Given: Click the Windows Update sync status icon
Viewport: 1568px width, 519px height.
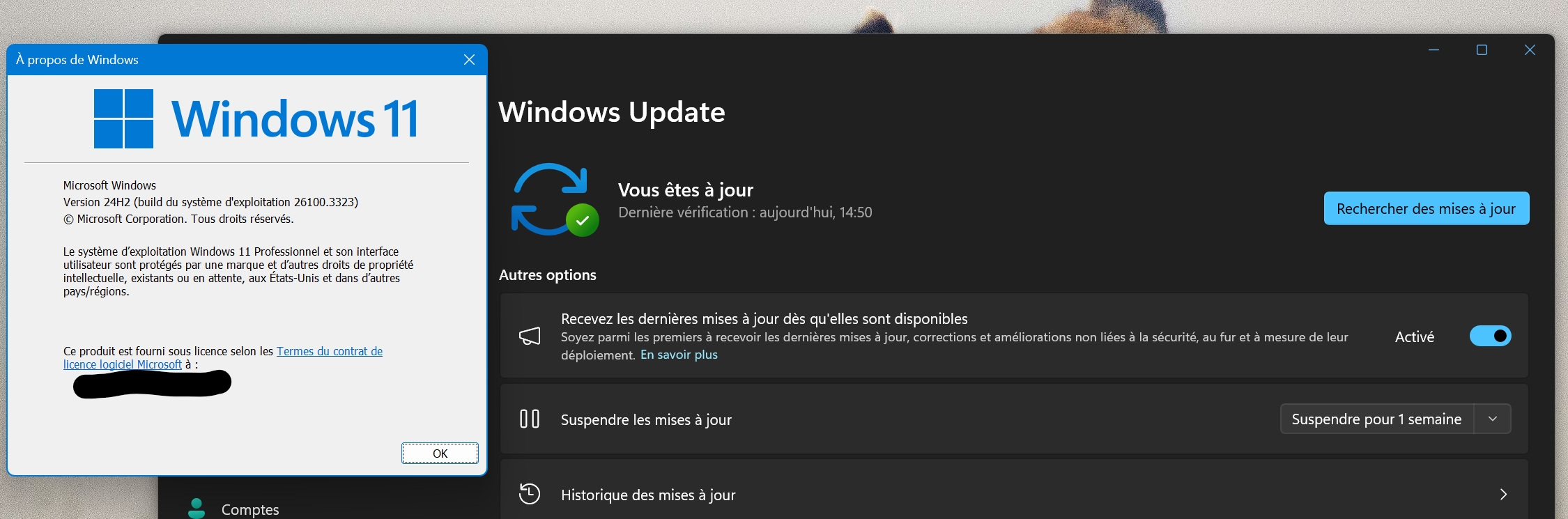Looking at the screenshot, I should [x=555, y=200].
